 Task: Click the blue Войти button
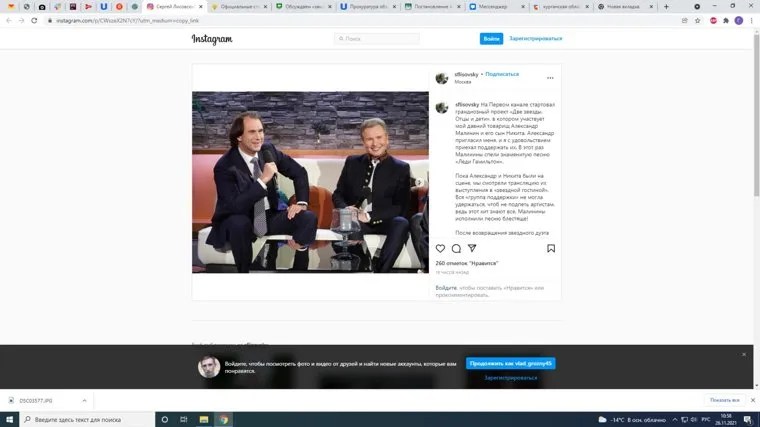[x=491, y=39]
